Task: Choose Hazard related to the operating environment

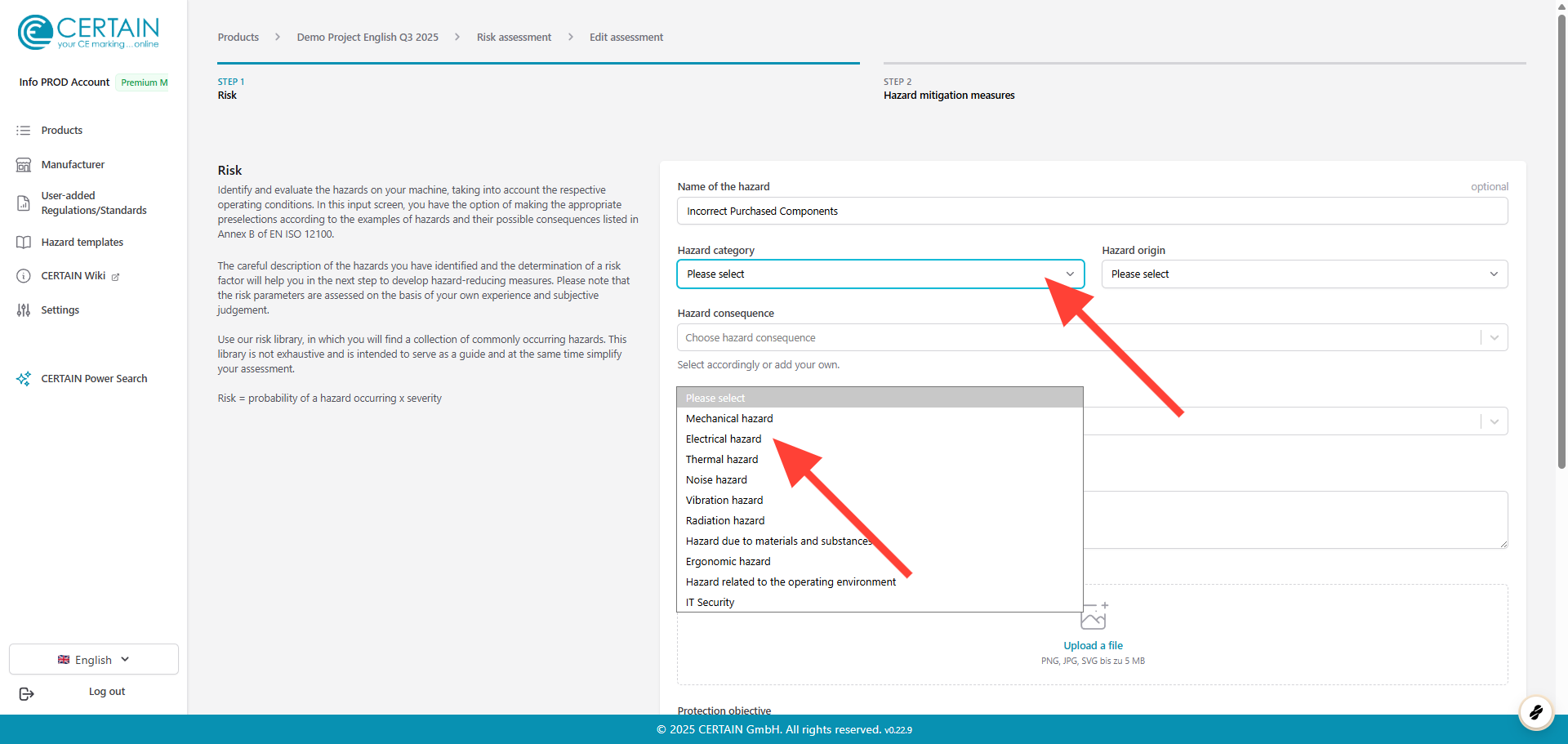Action: pos(880,581)
